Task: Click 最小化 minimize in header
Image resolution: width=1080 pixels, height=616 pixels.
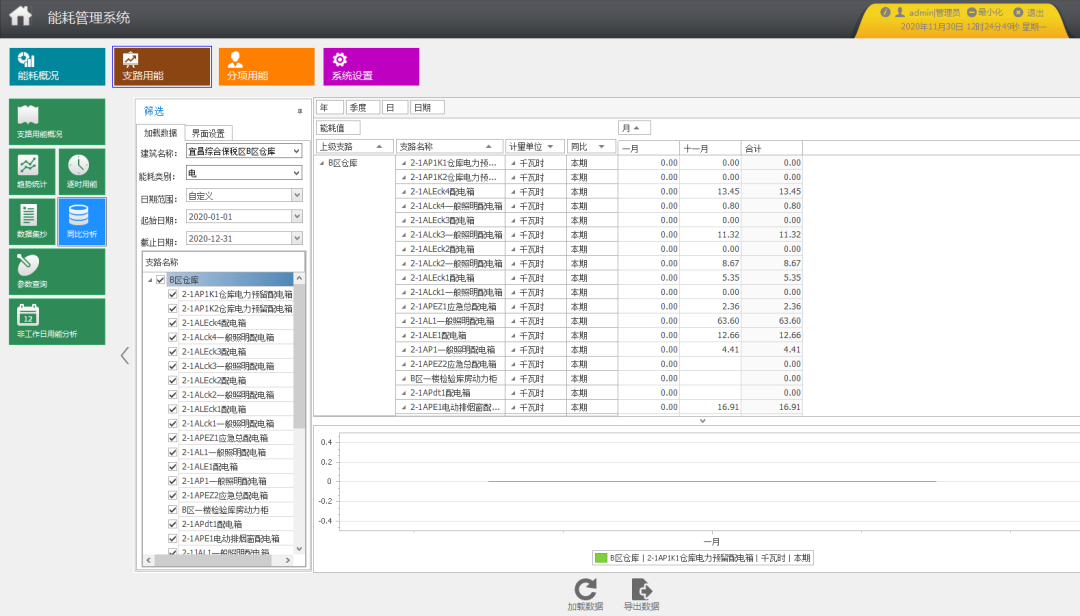Action: coord(985,12)
